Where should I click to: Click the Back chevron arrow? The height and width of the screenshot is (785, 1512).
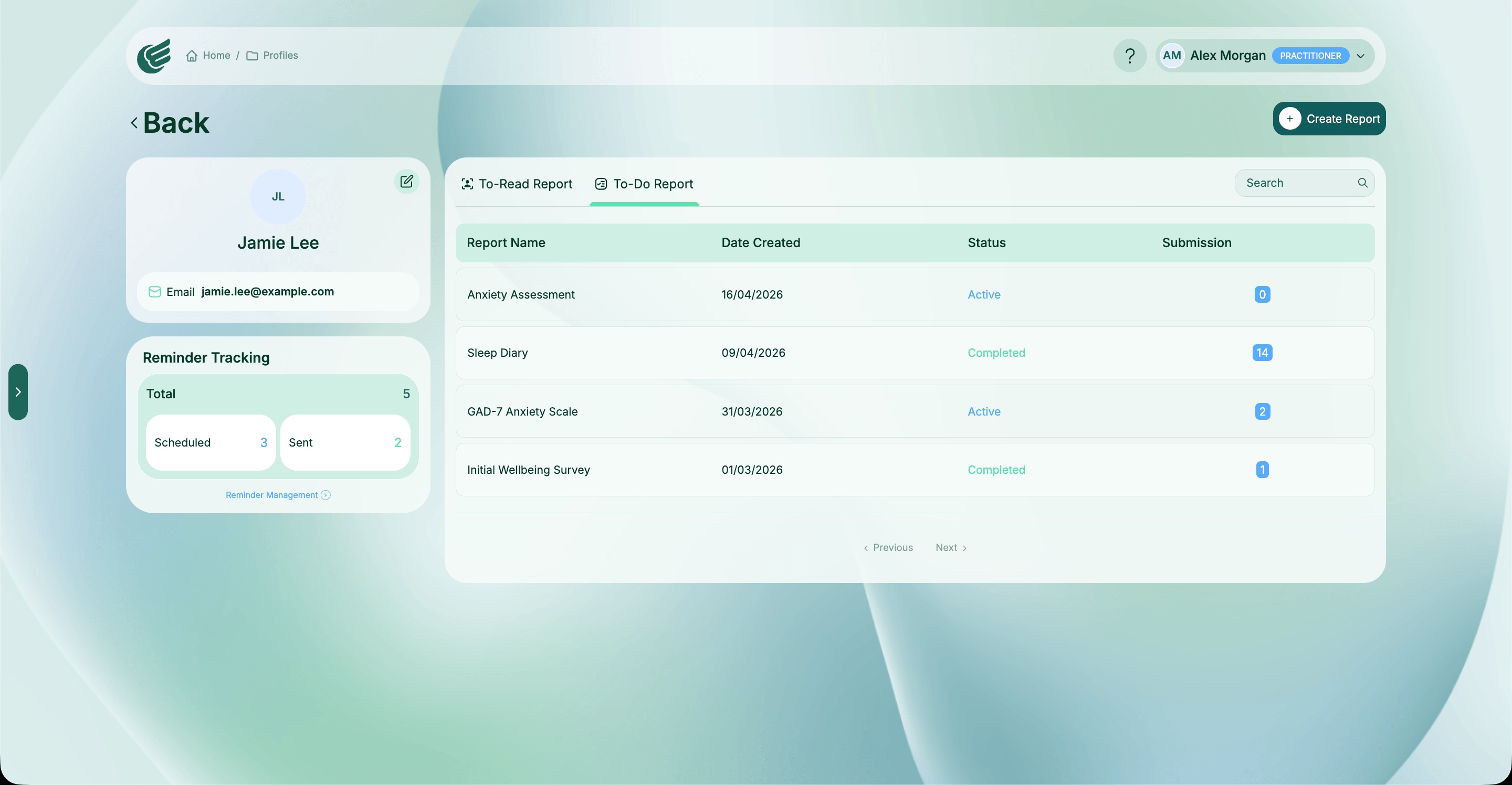pyautogui.click(x=134, y=123)
